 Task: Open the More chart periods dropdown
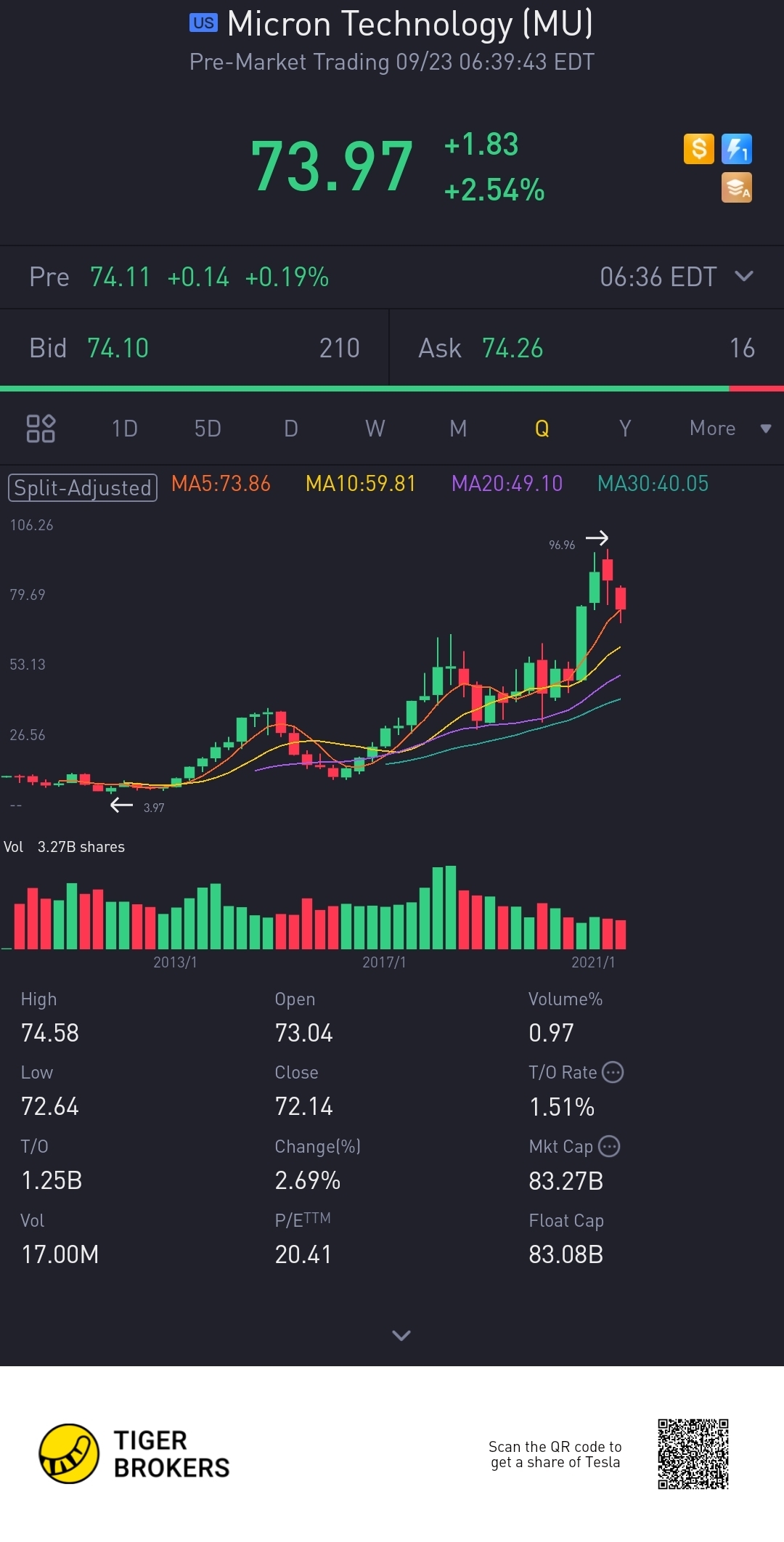[730, 429]
